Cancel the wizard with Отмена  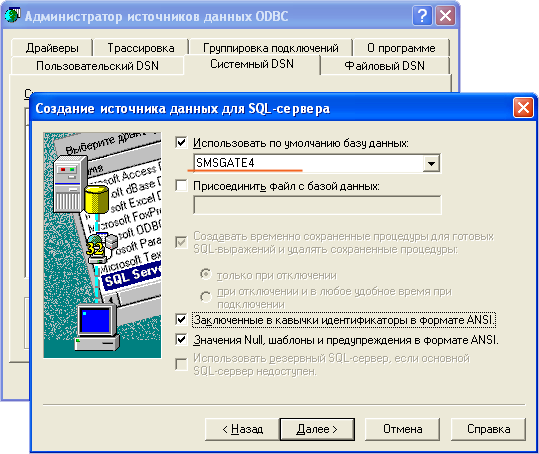[403, 429]
